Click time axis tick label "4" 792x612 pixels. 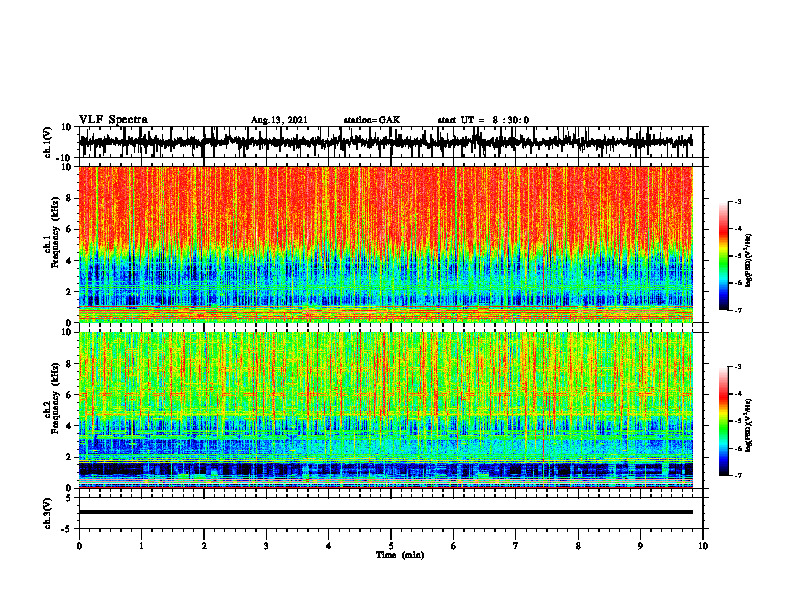pyautogui.click(x=329, y=546)
